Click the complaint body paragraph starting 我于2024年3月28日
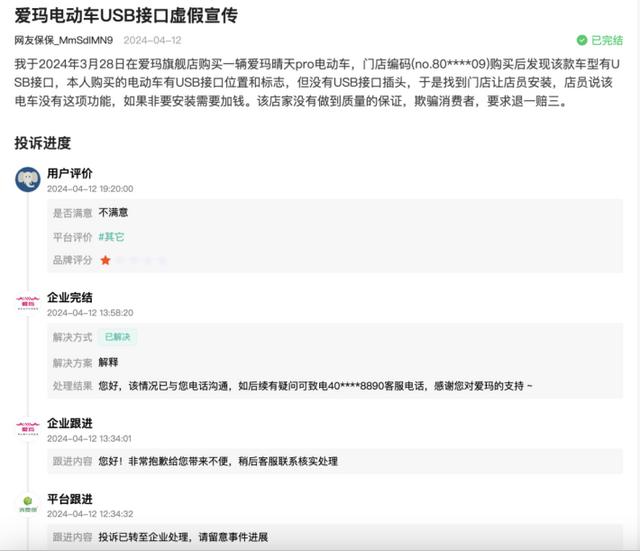 click(x=318, y=82)
